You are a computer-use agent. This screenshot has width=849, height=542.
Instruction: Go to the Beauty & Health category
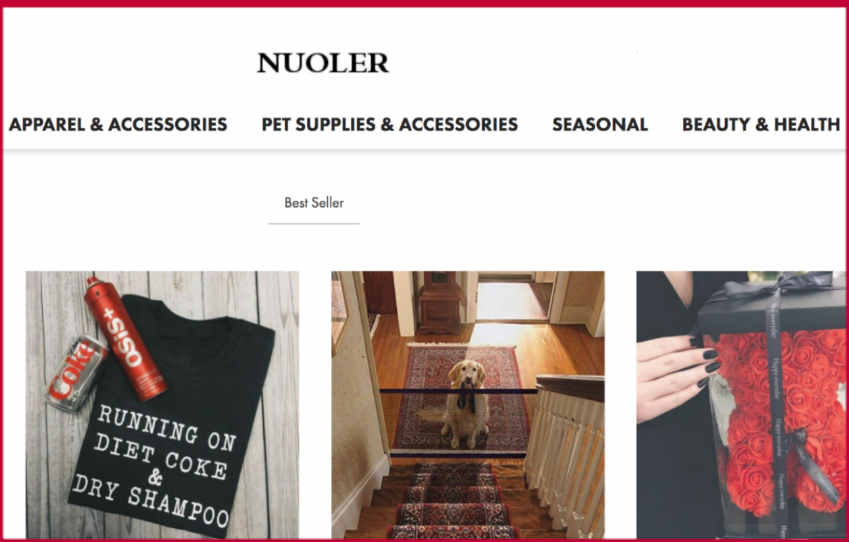[761, 125]
